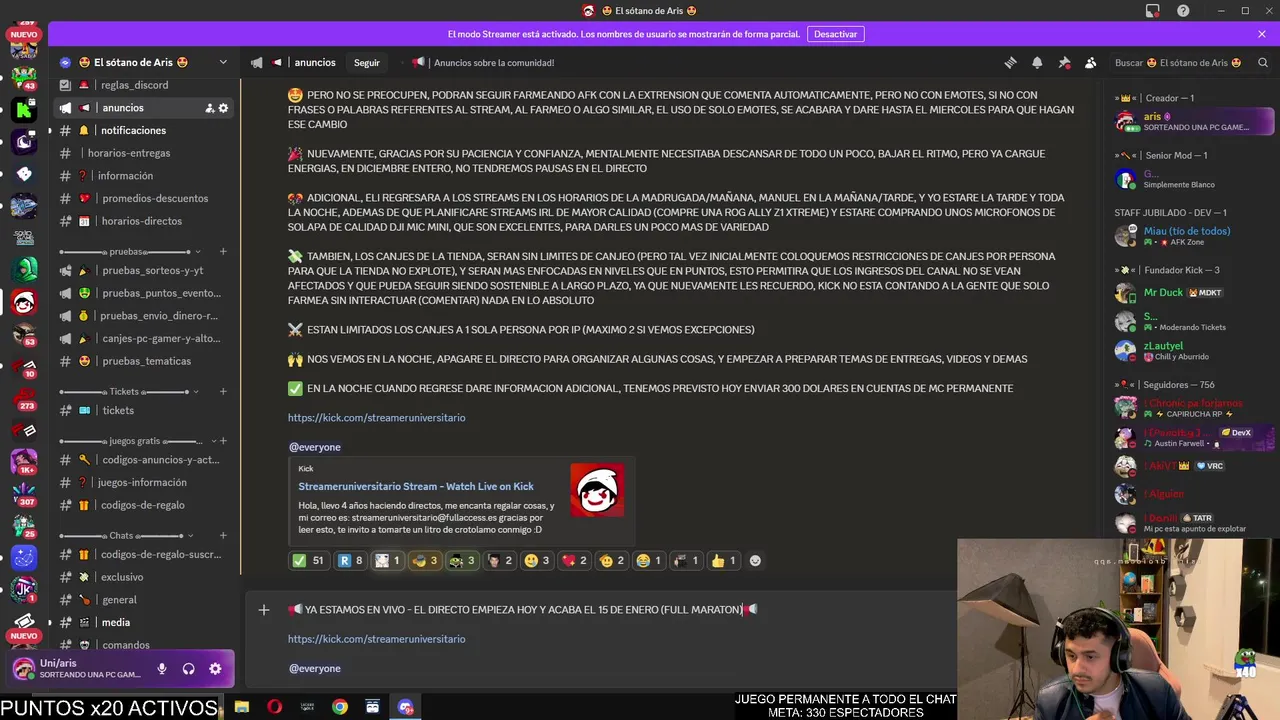
Task: Follow the anuncios channel via Seguir
Action: 367,62
